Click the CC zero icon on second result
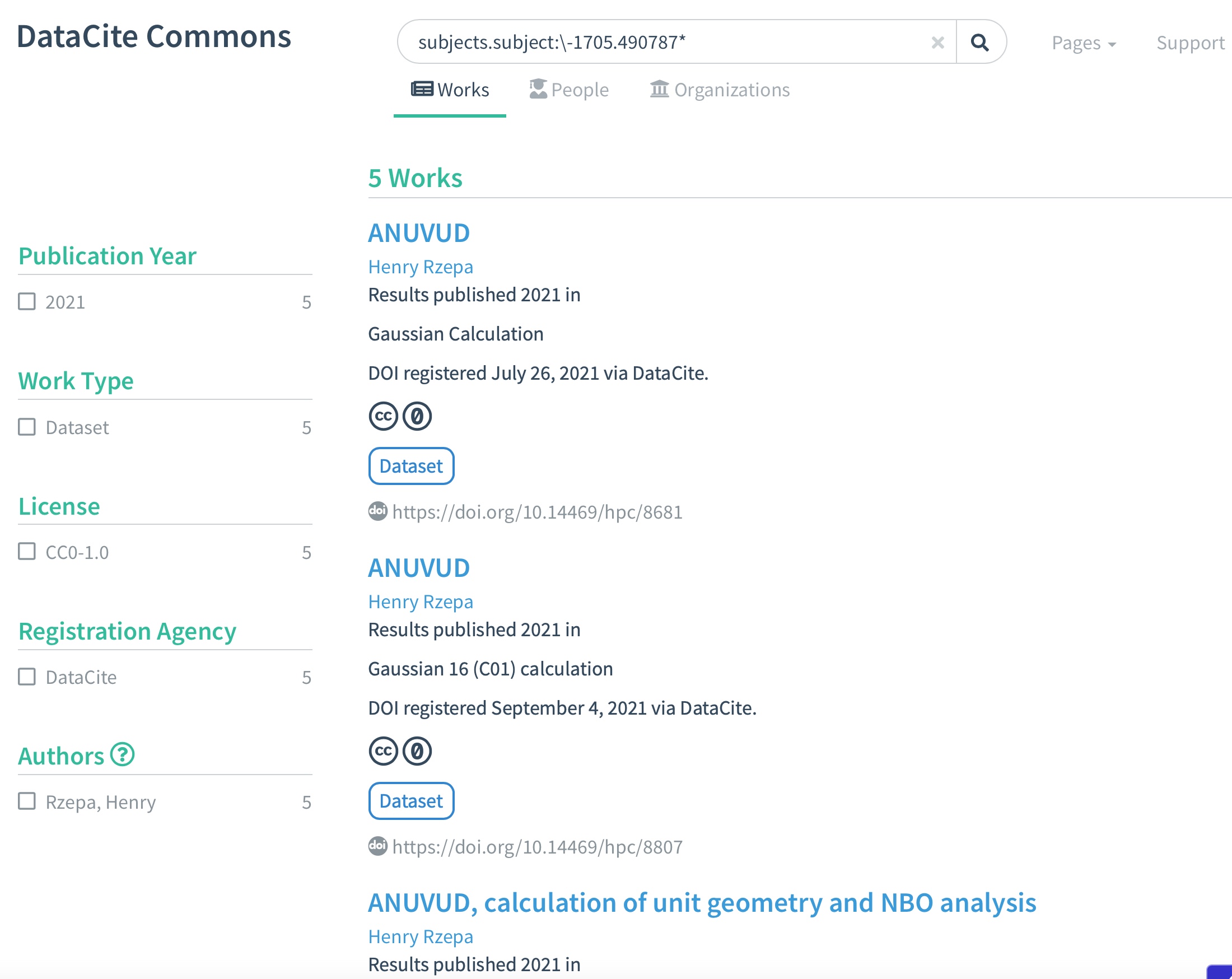 417,751
